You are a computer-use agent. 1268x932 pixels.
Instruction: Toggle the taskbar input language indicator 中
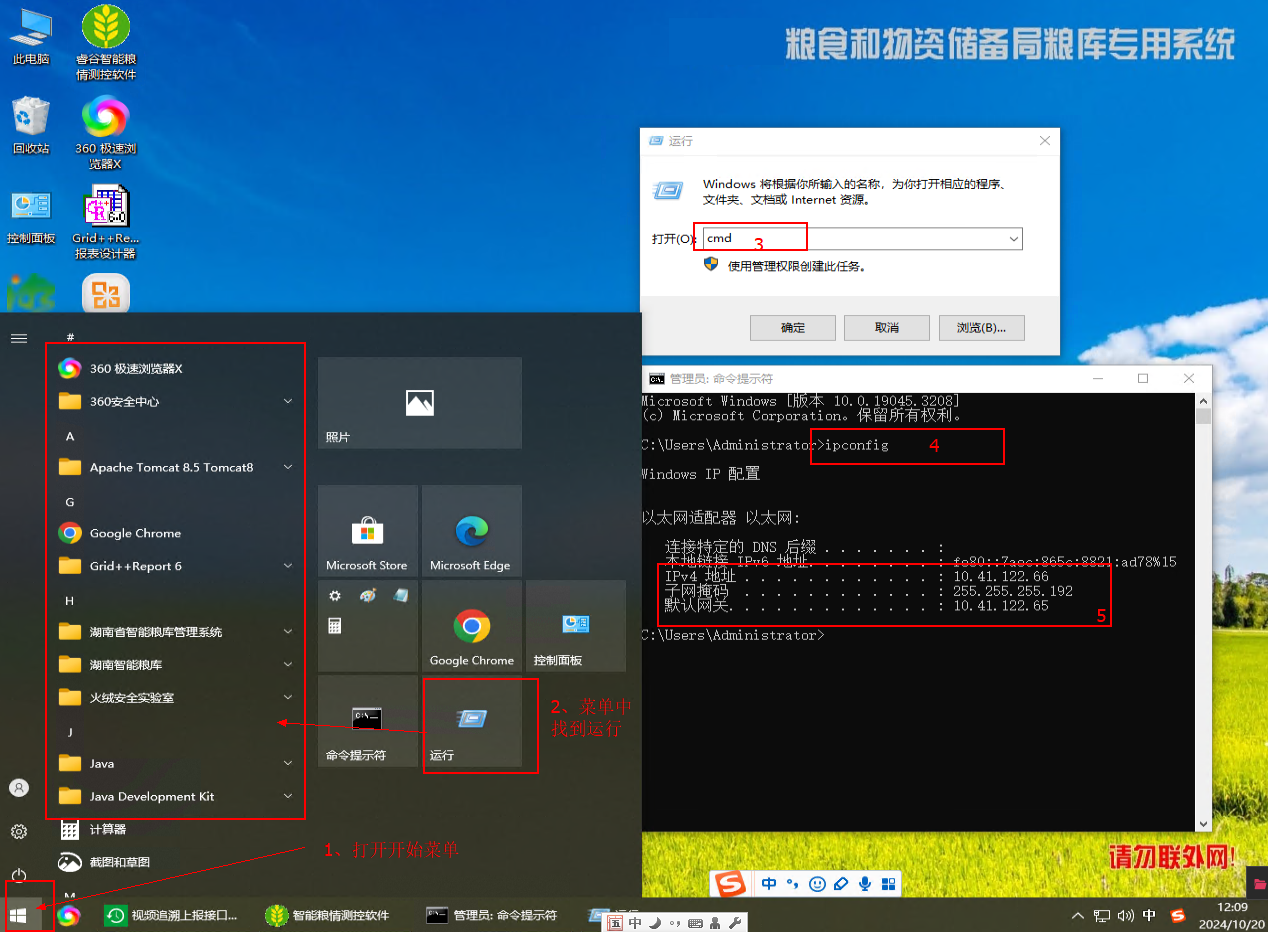pos(1149,915)
